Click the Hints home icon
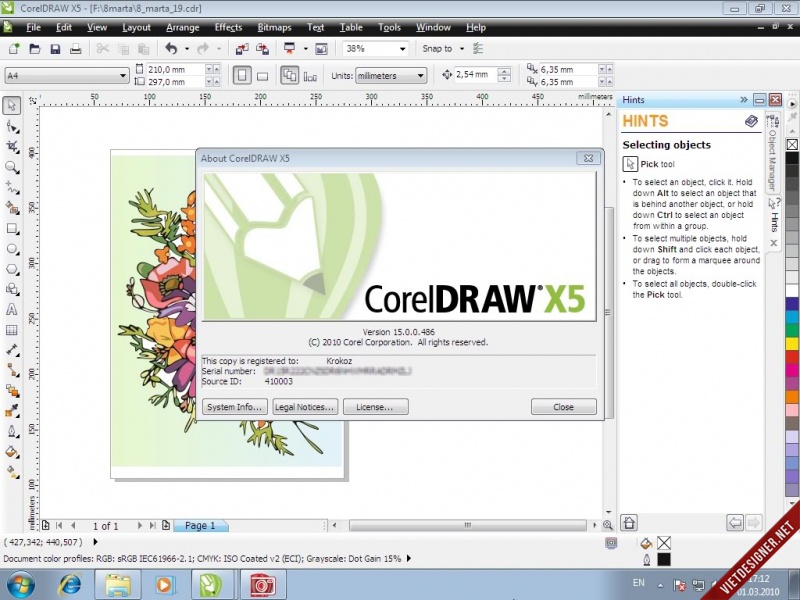Image resolution: width=800 pixels, height=600 pixels. coord(629,522)
